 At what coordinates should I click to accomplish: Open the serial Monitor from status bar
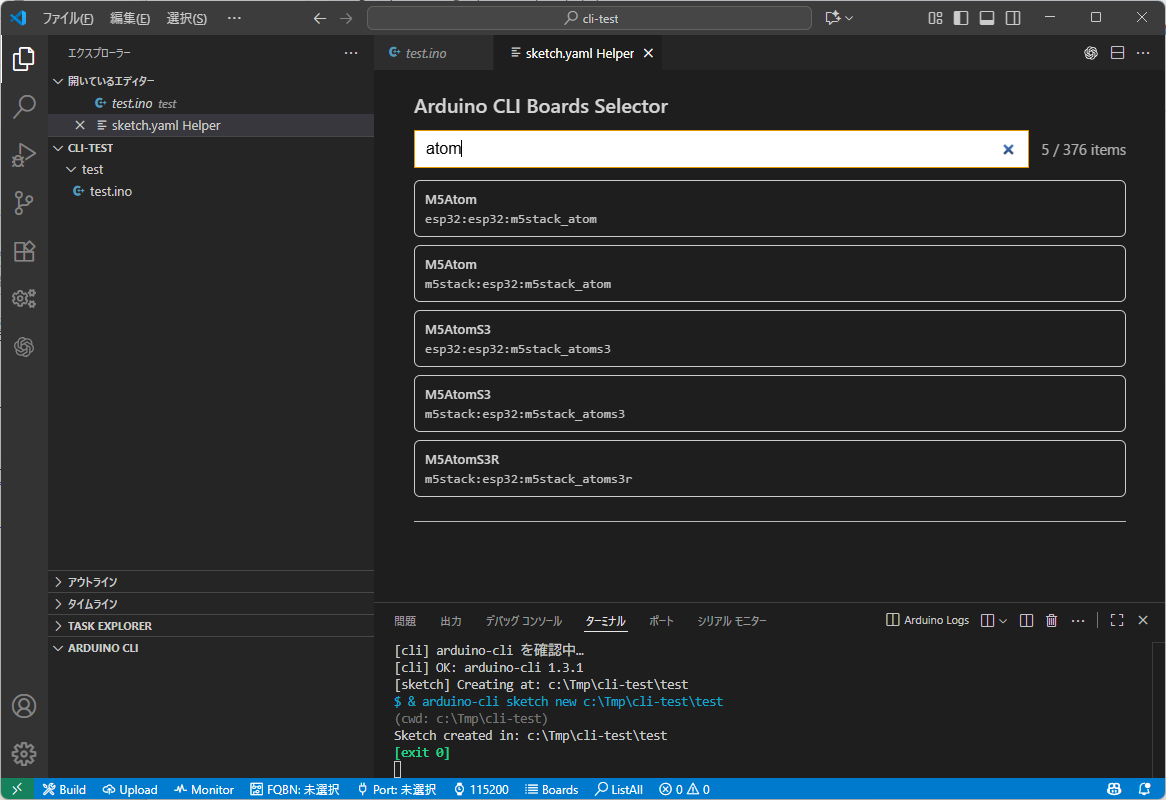click(x=204, y=789)
